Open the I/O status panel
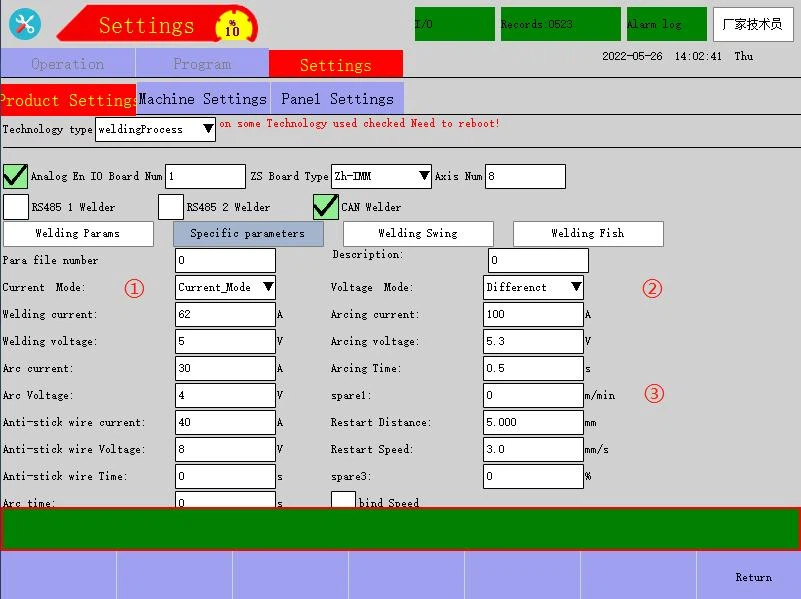The height and width of the screenshot is (599, 801). click(454, 24)
